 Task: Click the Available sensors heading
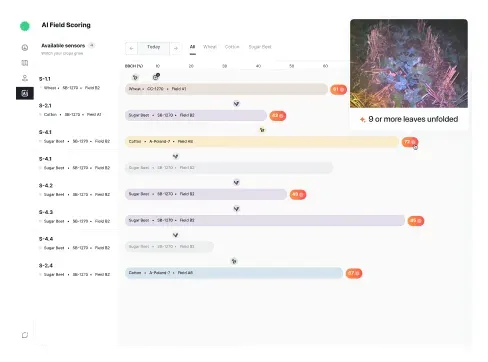(x=63, y=45)
